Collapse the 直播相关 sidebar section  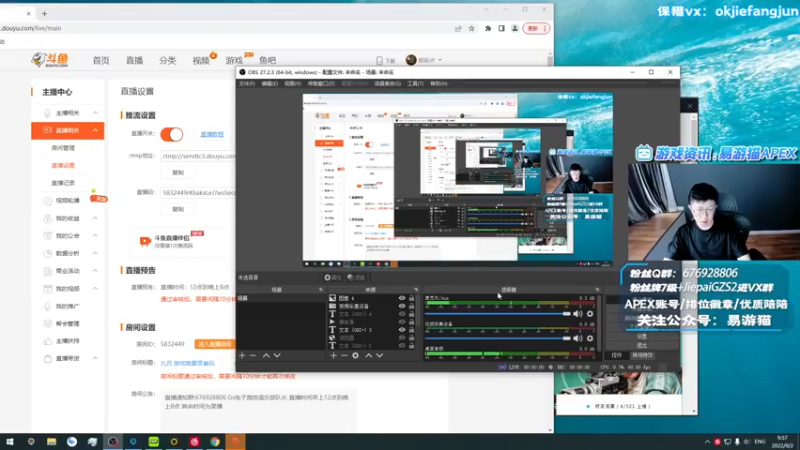tap(95, 131)
